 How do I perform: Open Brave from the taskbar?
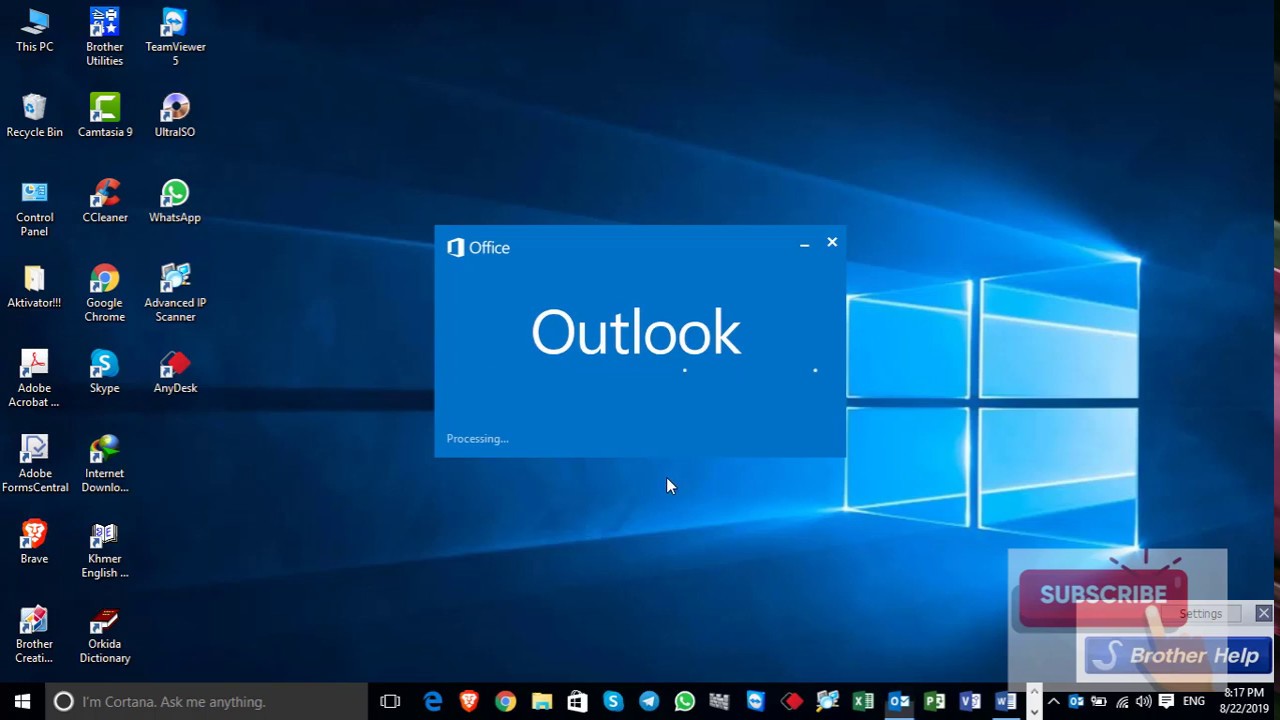469,702
